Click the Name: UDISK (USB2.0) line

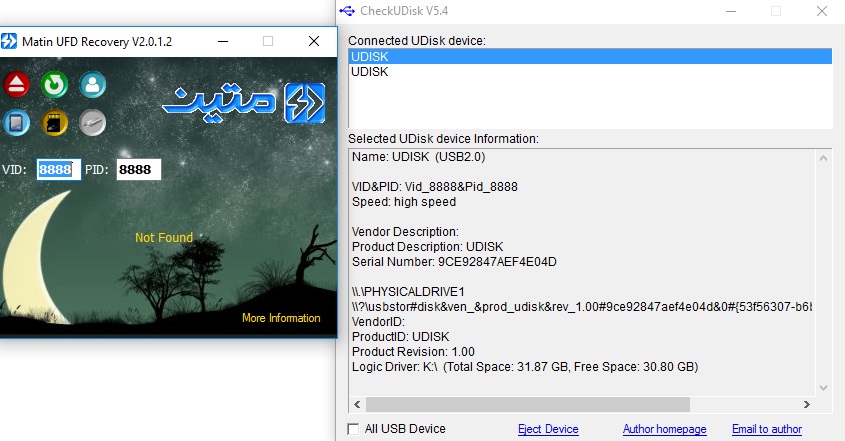pyautogui.click(x=419, y=157)
